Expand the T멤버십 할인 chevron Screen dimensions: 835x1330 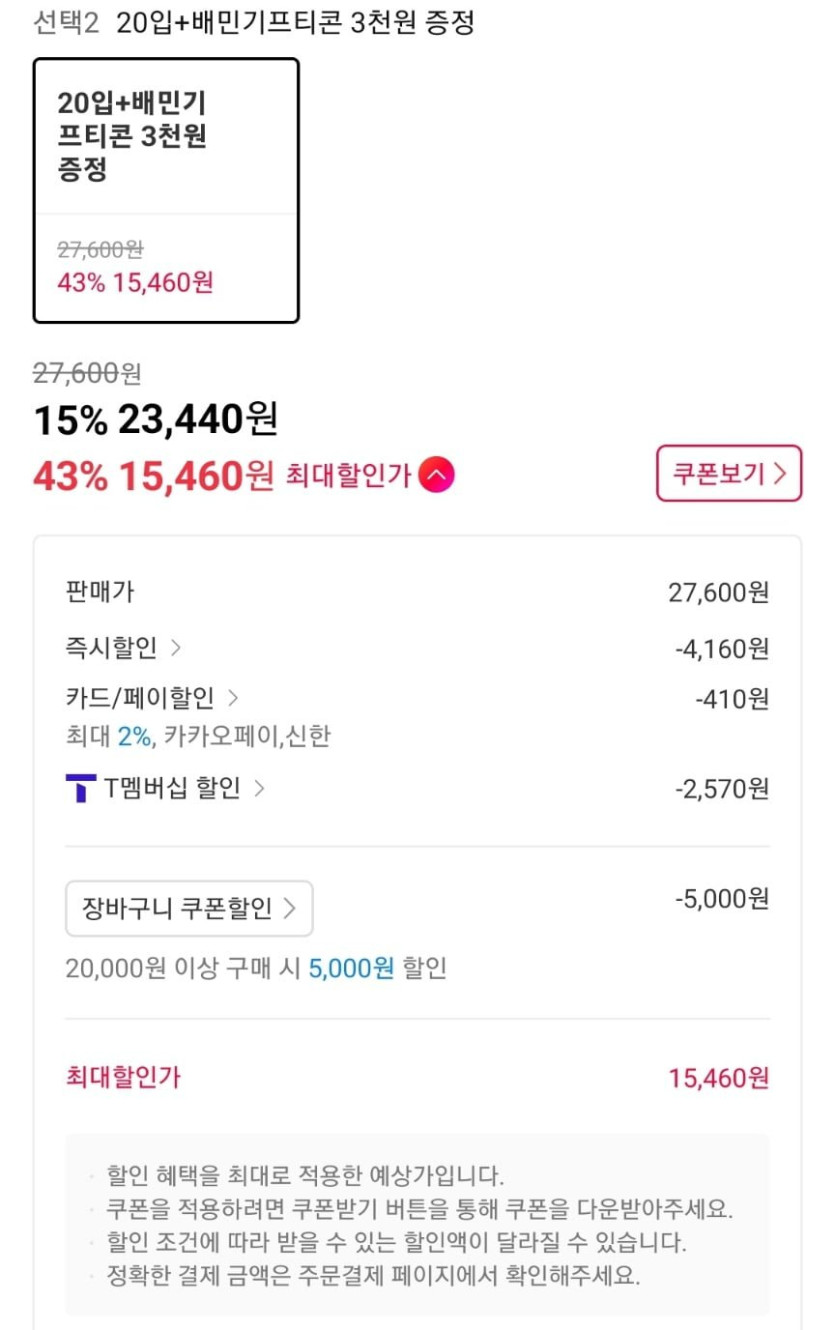259,789
